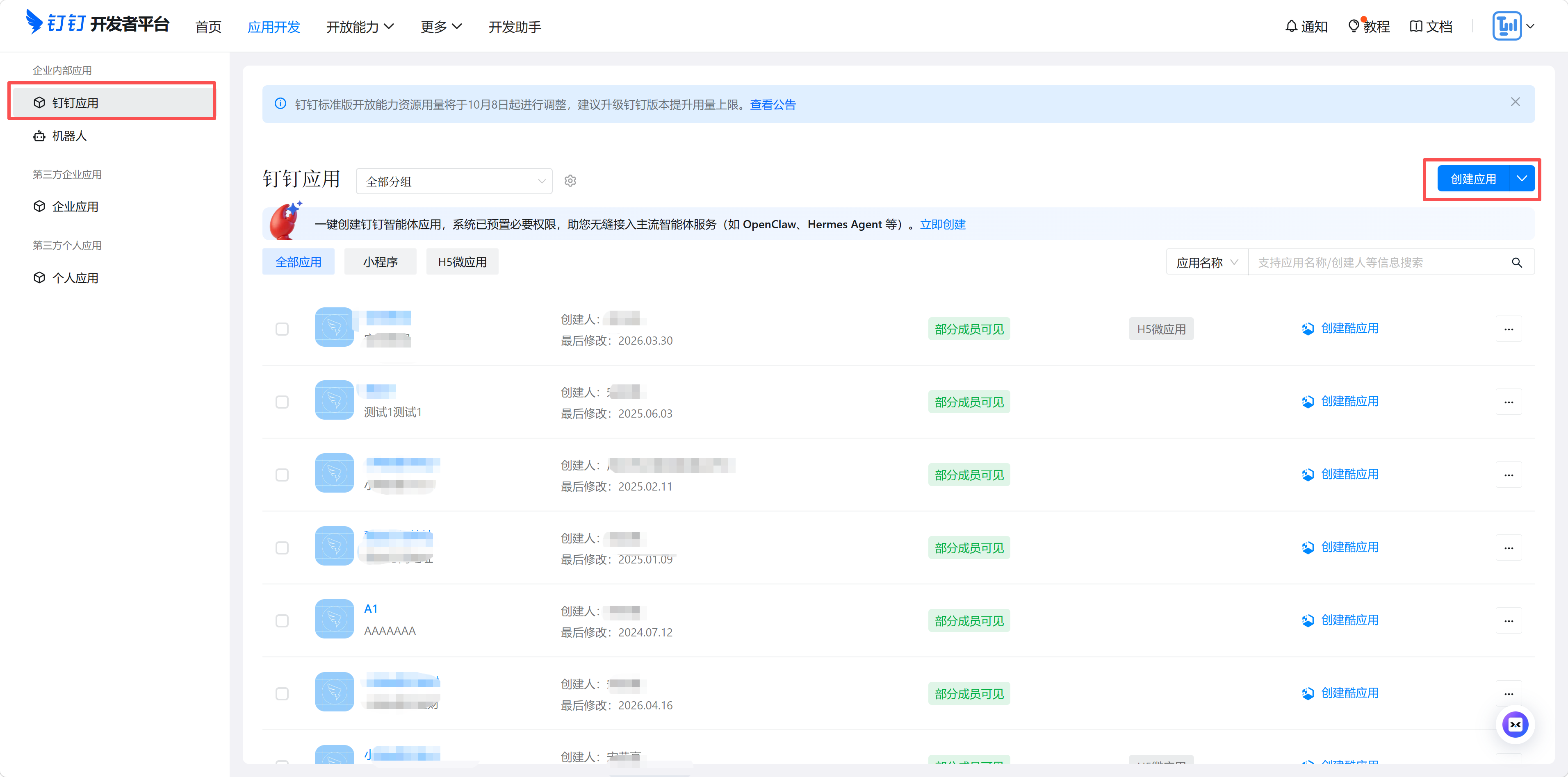1568x777 pixels.
Task: Open the notification bell icon
Action: [x=1291, y=26]
